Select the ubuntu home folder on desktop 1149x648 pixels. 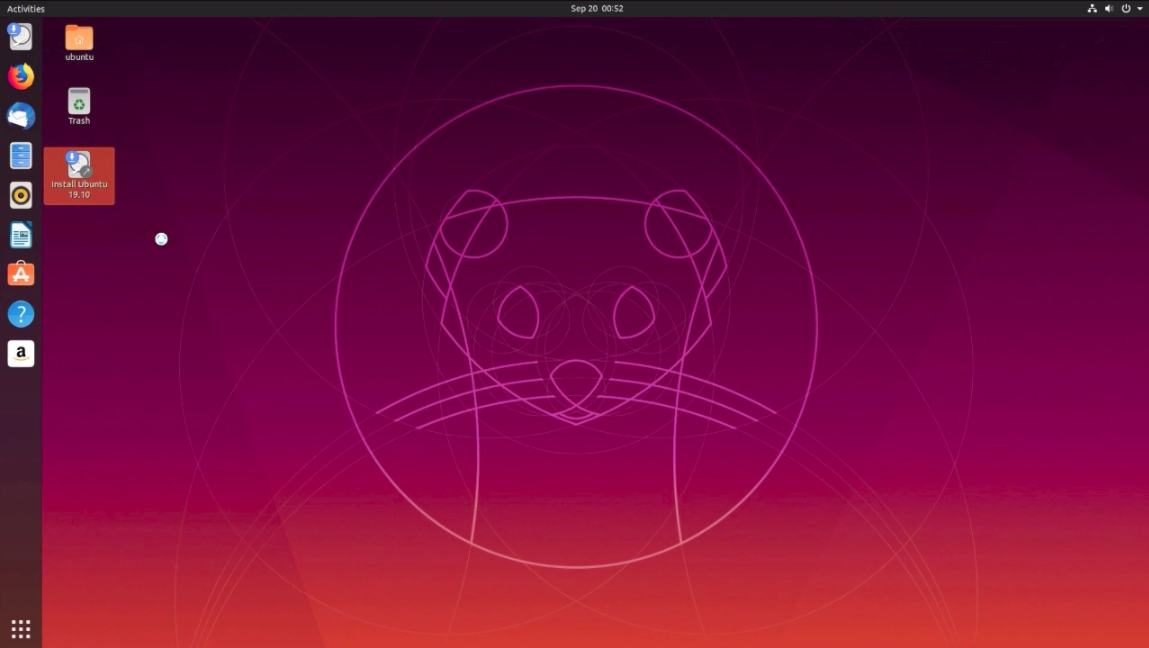coord(79,43)
